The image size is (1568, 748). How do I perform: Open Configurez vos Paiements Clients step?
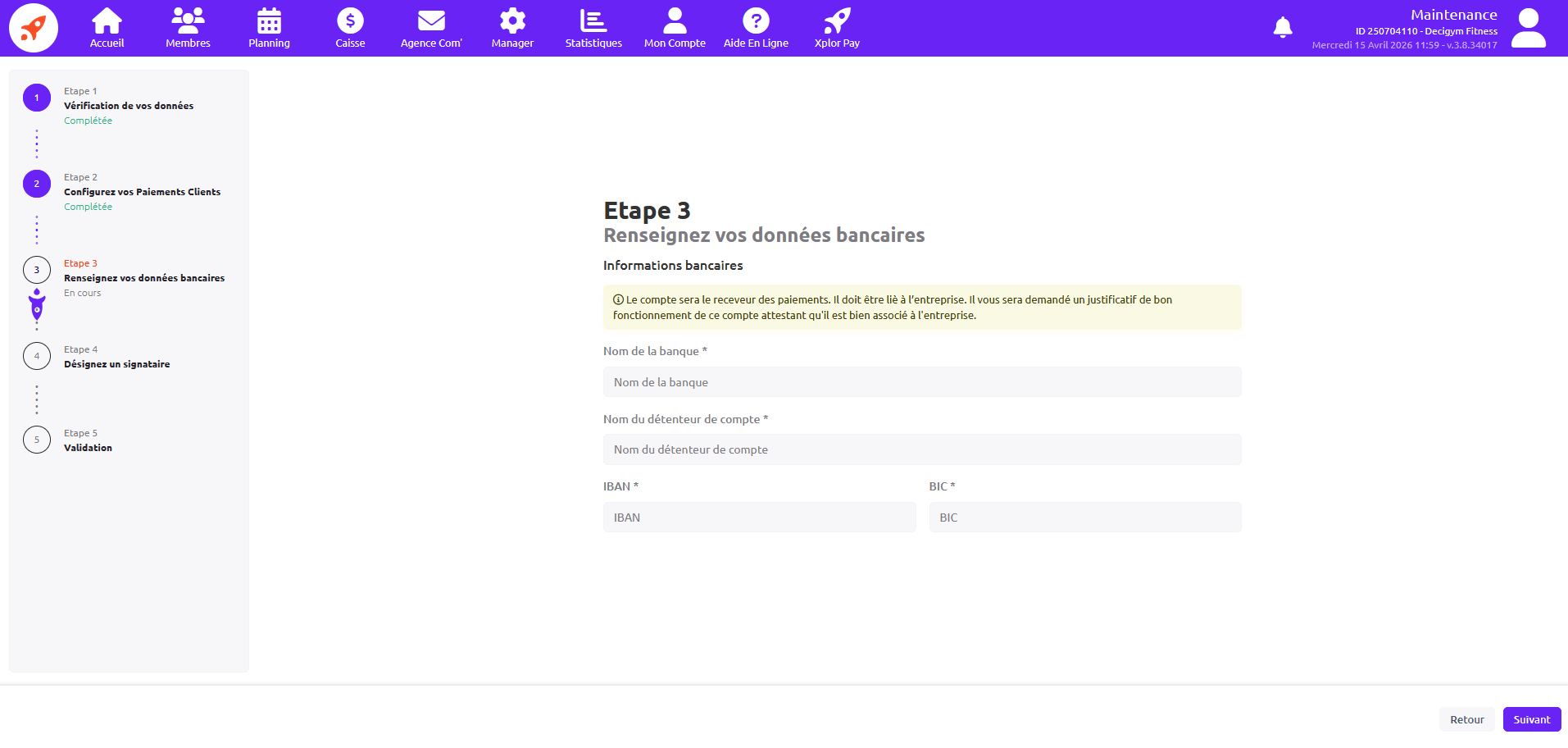click(142, 192)
